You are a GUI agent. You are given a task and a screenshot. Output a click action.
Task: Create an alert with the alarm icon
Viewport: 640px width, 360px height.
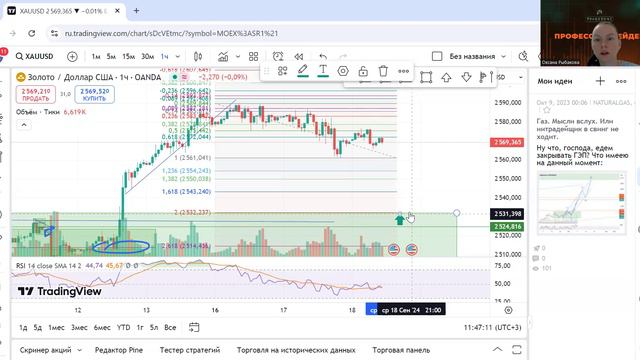pyautogui.click(x=278, y=56)
